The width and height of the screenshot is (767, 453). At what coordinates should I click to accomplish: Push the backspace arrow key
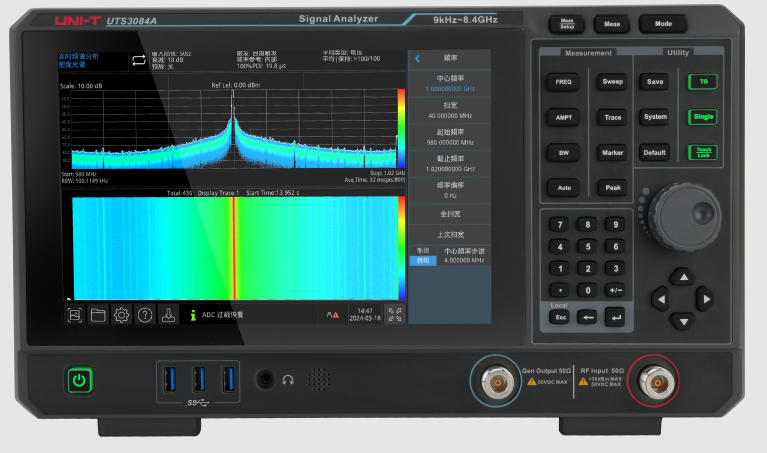point(588,317)
